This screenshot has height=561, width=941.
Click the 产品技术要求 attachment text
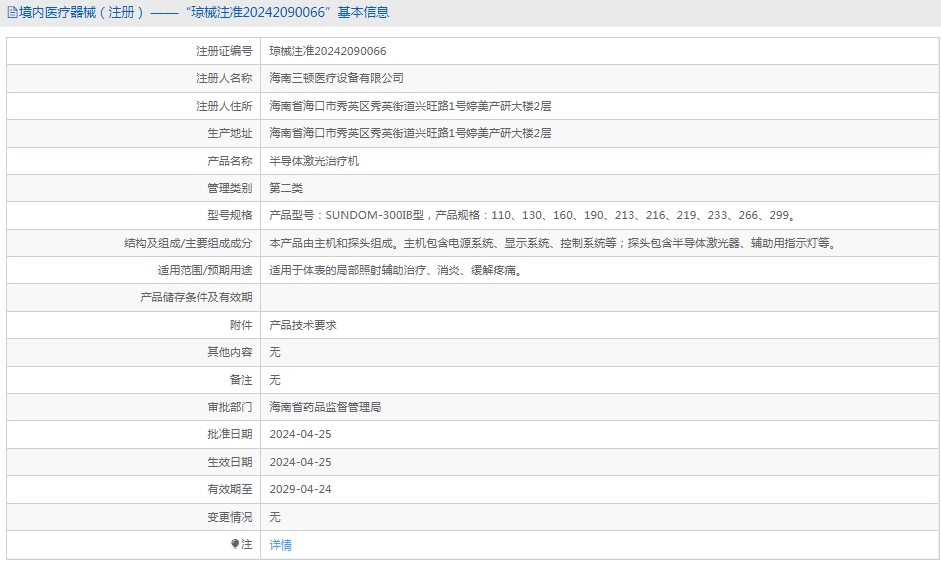(303, 325)
